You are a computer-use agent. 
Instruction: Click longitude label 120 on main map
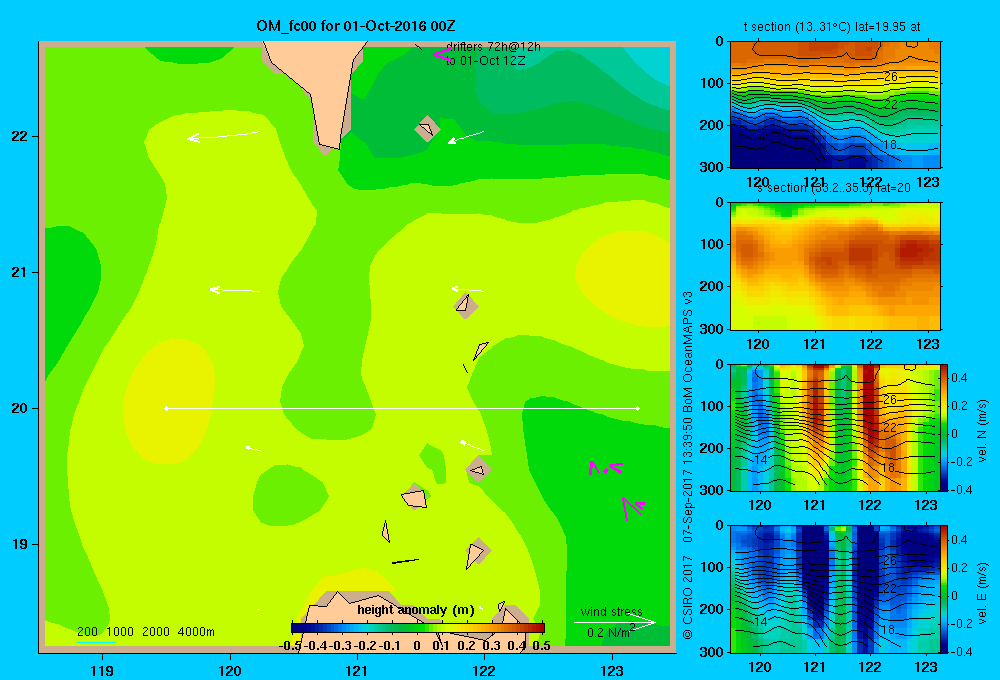(230, 670)
